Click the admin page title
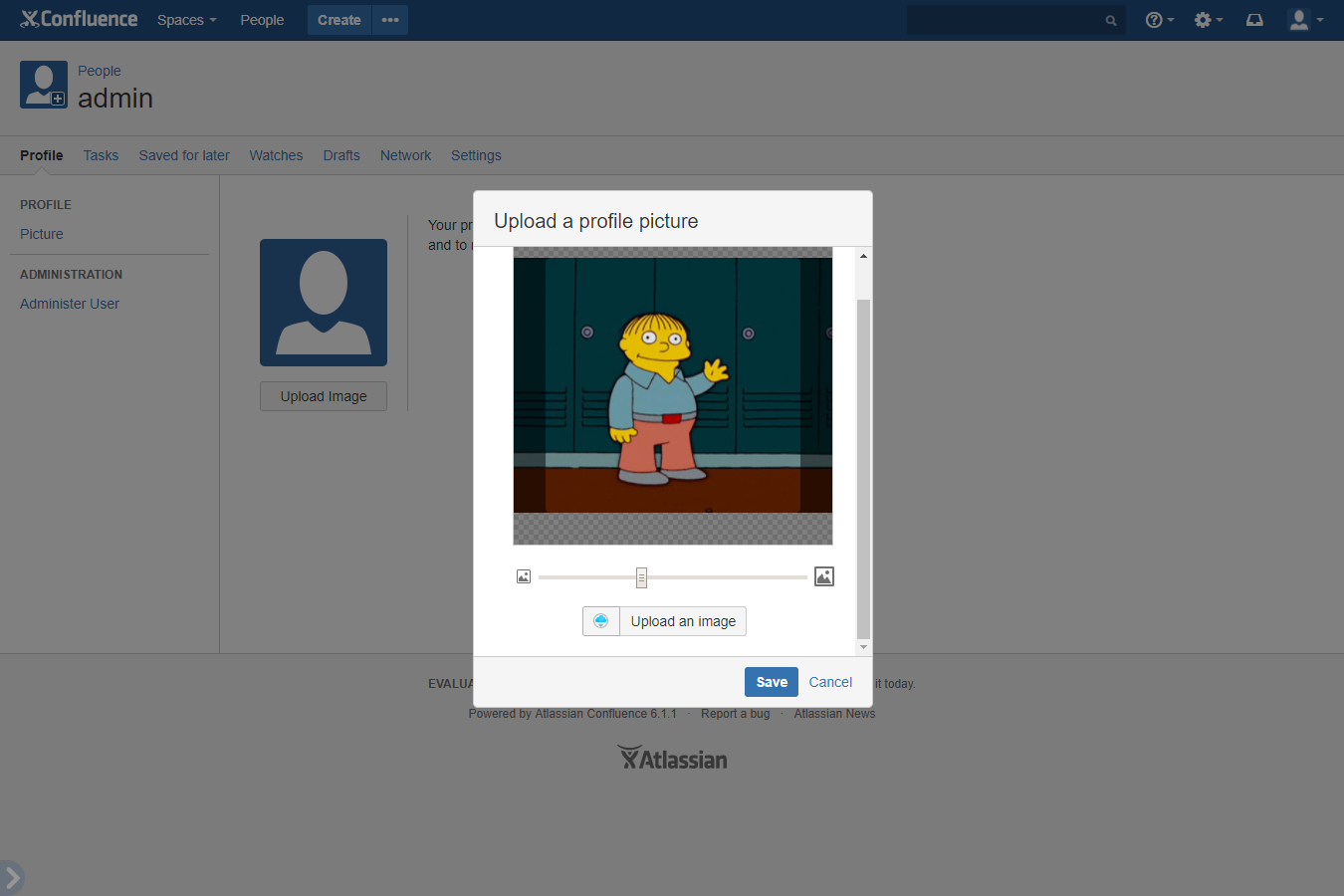Viewport: 1344px width, 896px height. pos(115,98)
